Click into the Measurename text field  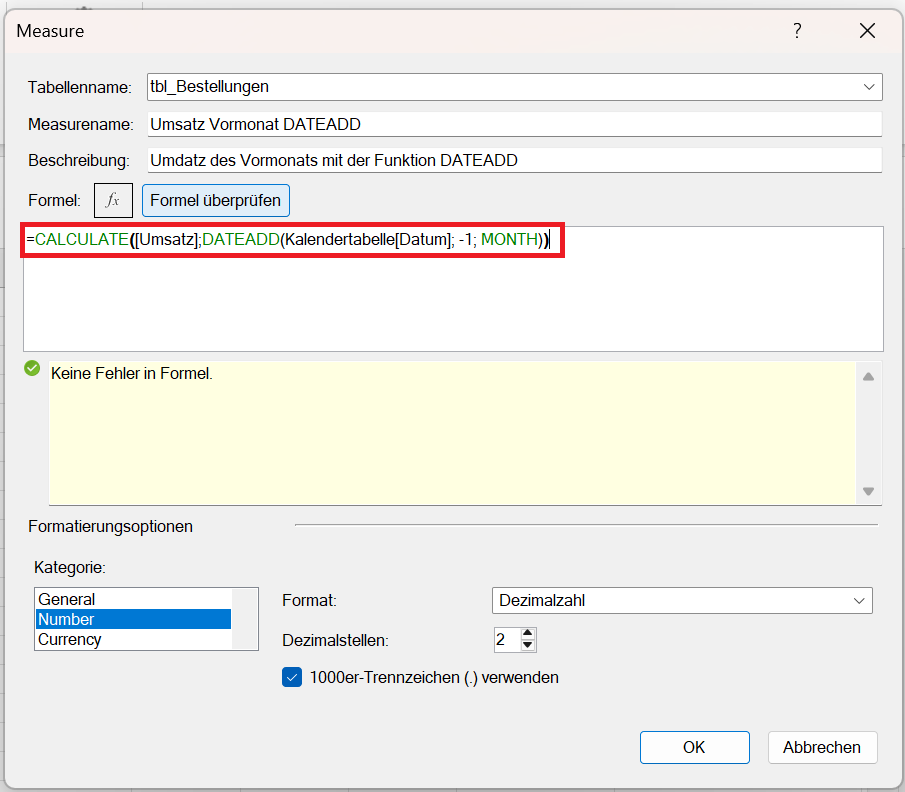(x=514, y=124)
